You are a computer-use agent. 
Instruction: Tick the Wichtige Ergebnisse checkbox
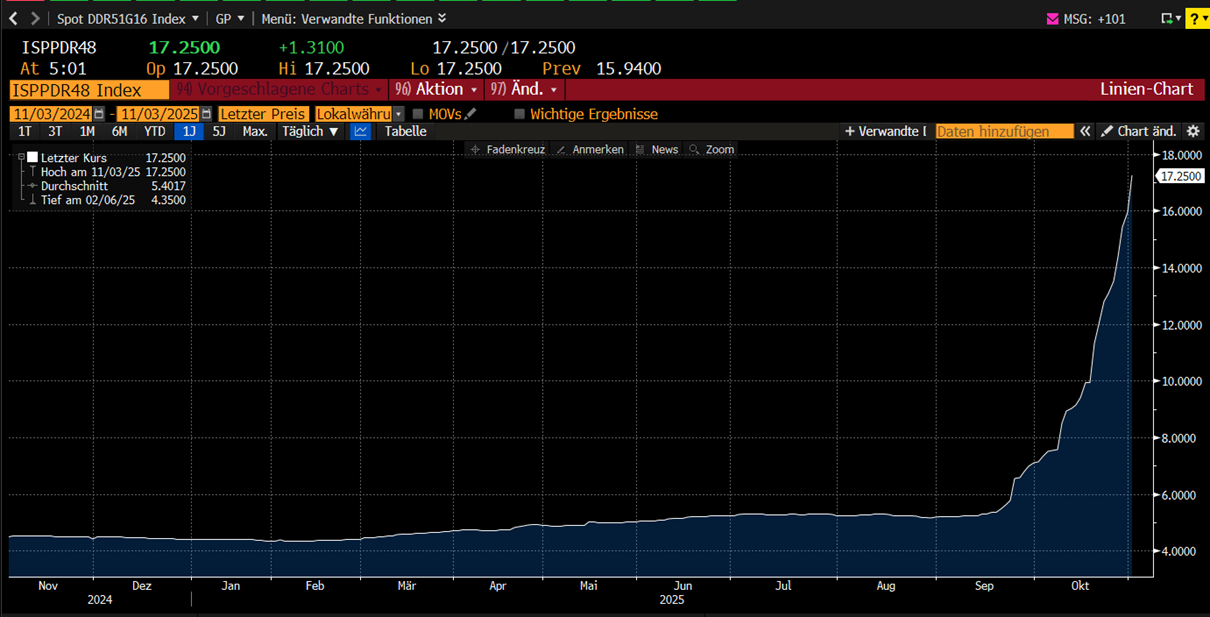tap(519, 114)
